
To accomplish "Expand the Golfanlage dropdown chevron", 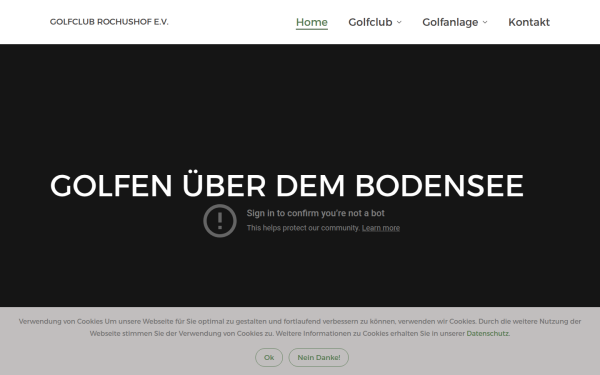I will (485, 22).
